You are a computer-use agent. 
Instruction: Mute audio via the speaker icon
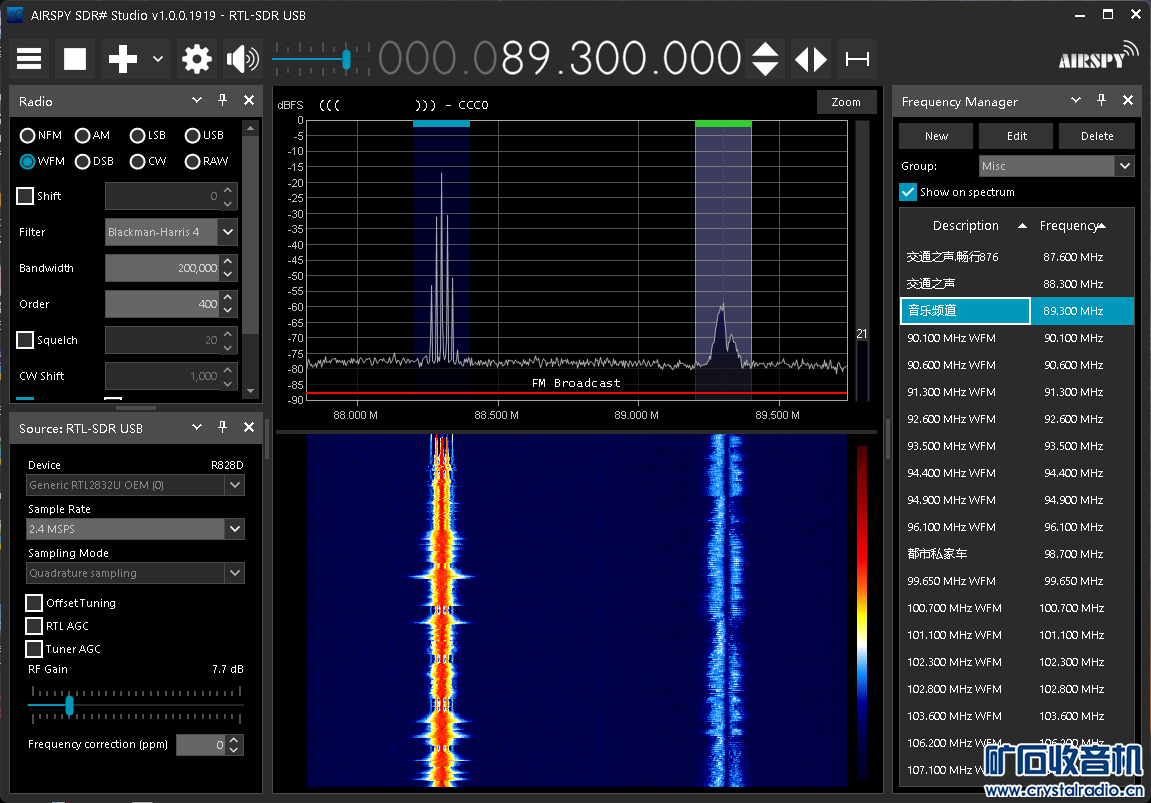(x=242, y=59)
